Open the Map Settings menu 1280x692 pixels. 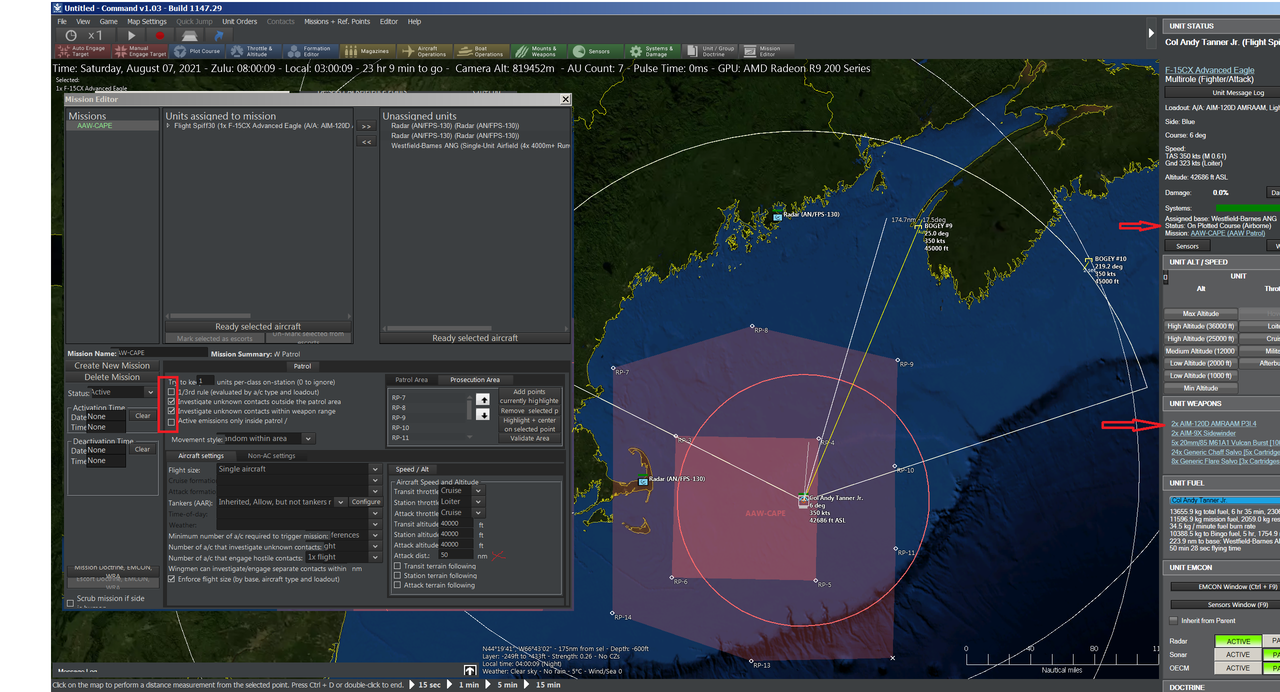(147, 21)
